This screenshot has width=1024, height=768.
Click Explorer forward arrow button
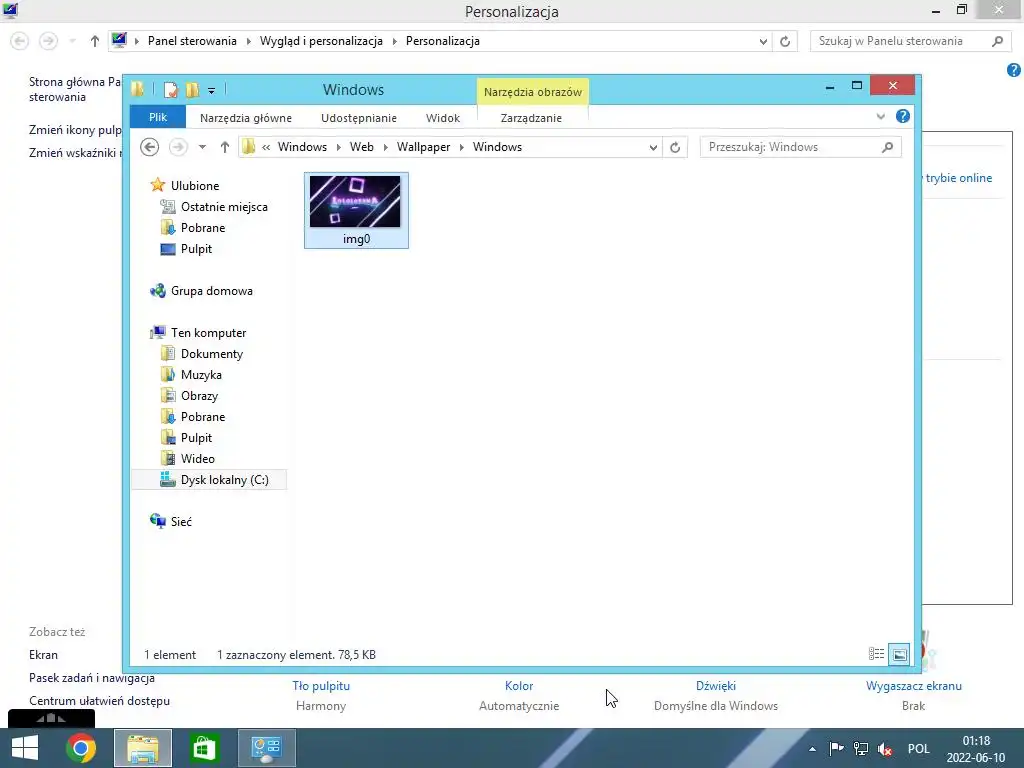pyautogui.click(x=178, y=147)
